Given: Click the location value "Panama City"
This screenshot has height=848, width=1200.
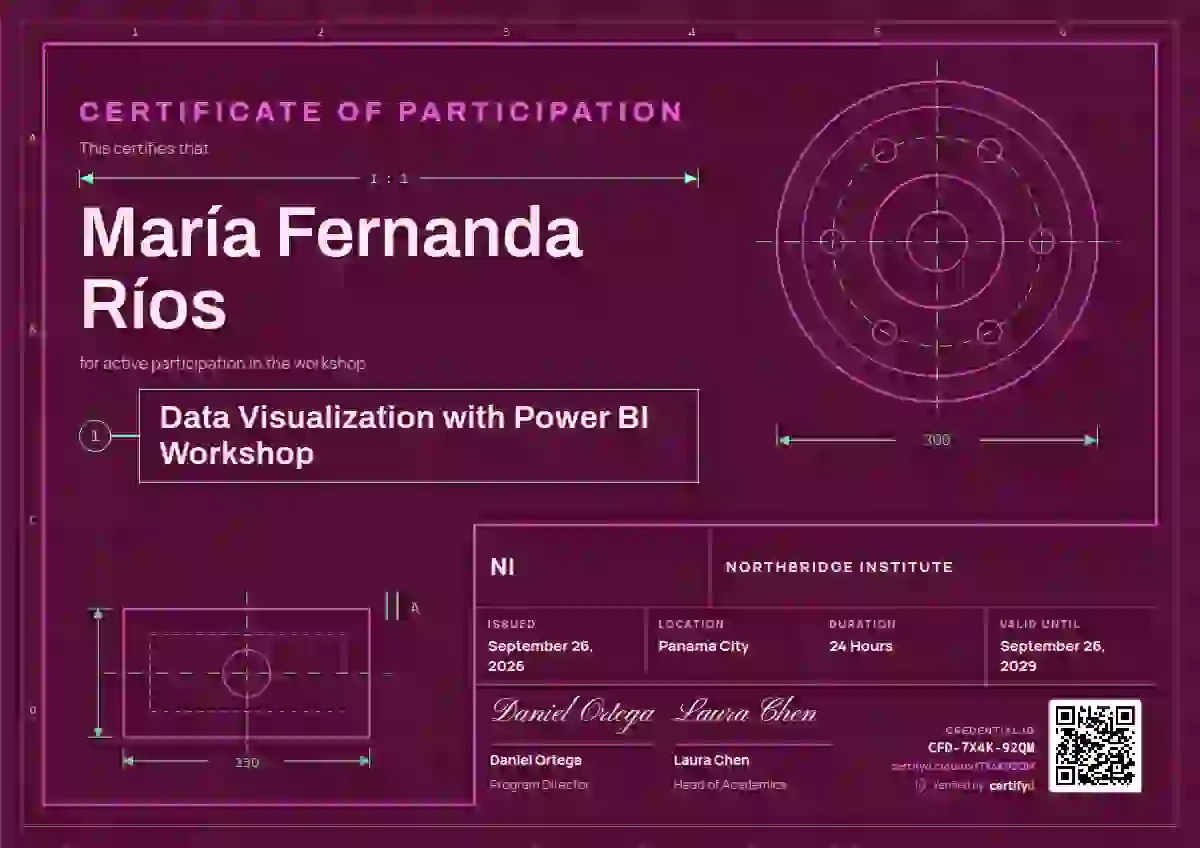Looking at the screenshot, I should coord(703,646).
